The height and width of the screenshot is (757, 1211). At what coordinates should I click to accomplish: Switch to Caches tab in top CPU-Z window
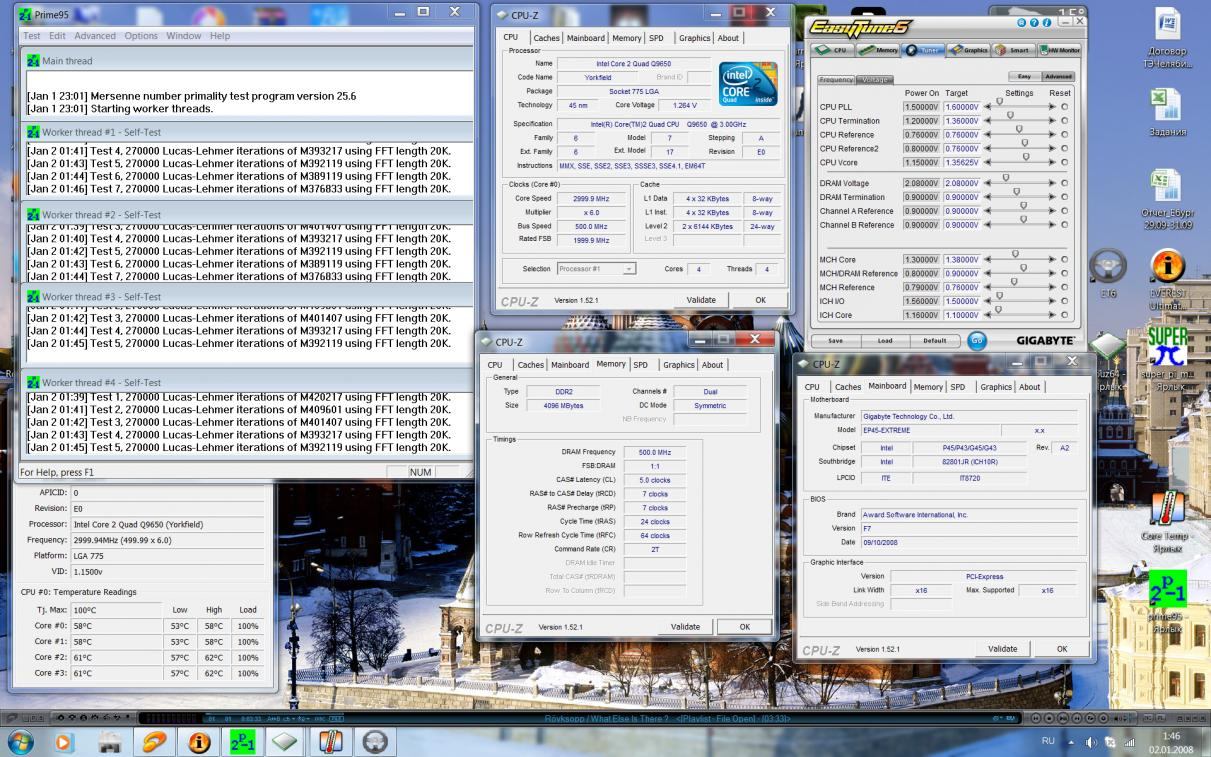coord(546,38)
